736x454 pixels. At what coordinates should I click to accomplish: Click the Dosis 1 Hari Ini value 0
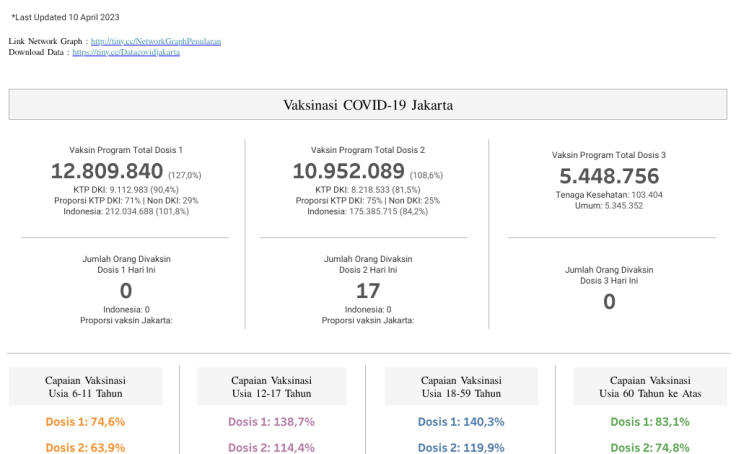coord(126,291)
